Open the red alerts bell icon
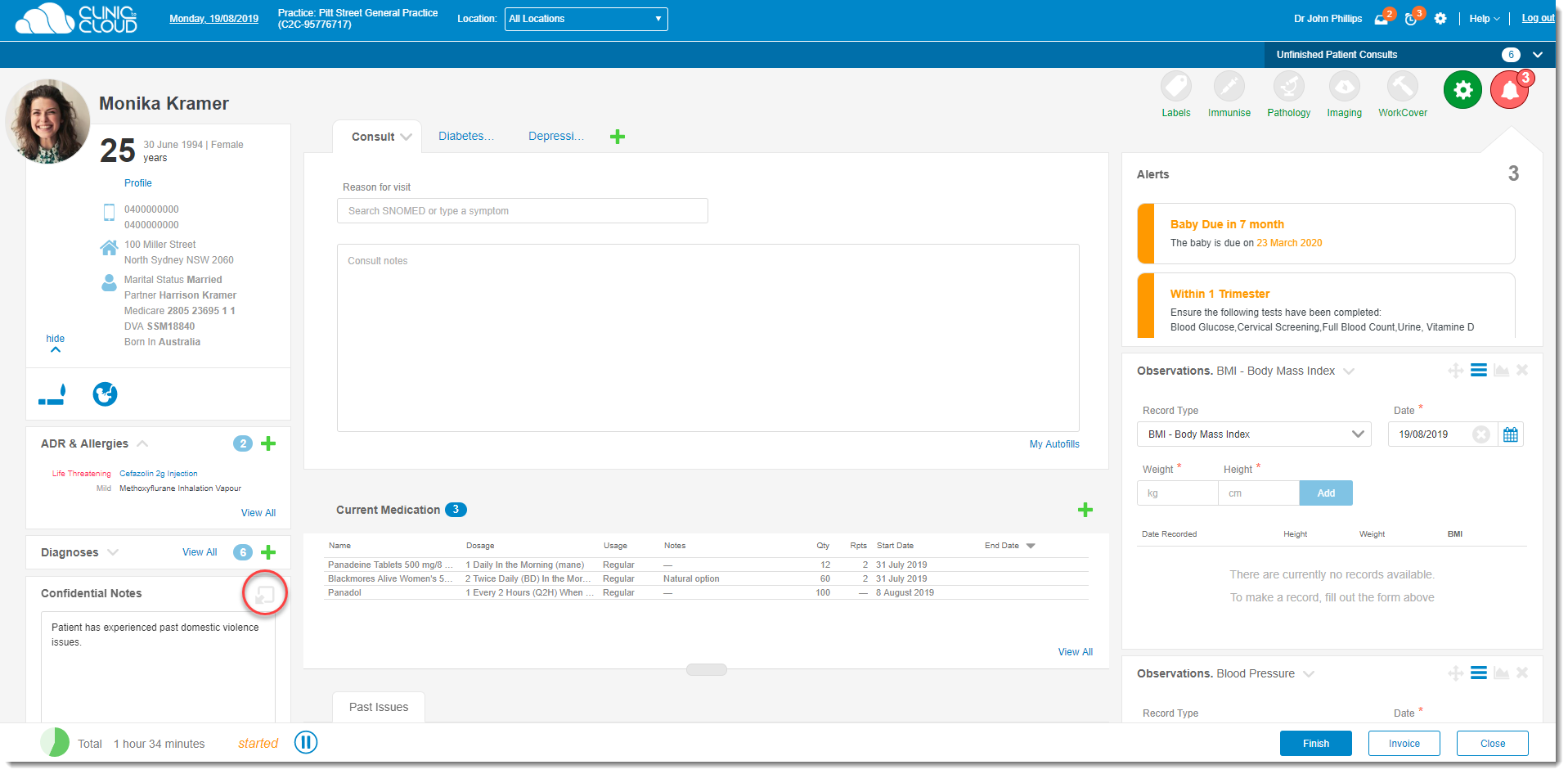The width and height of the screenshot is (1568, 774). (1509, 90)
